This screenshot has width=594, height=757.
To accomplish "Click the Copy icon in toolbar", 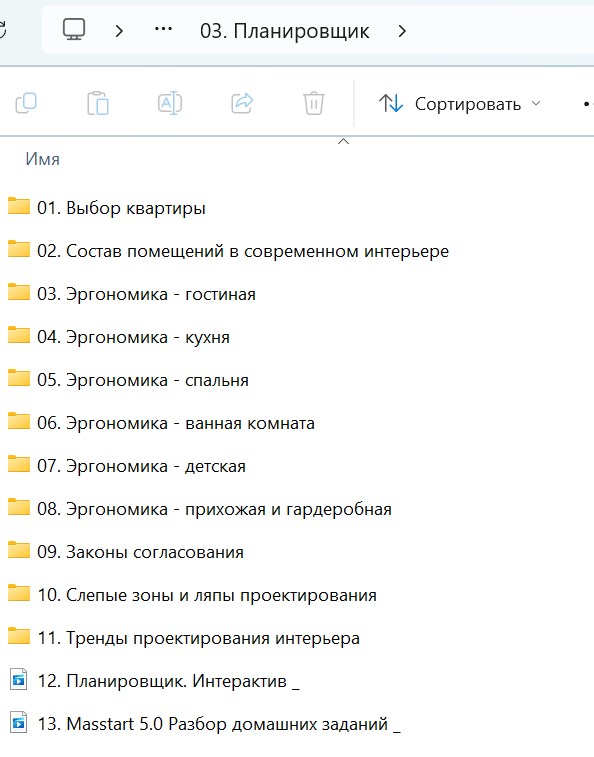I will point(26,103).
